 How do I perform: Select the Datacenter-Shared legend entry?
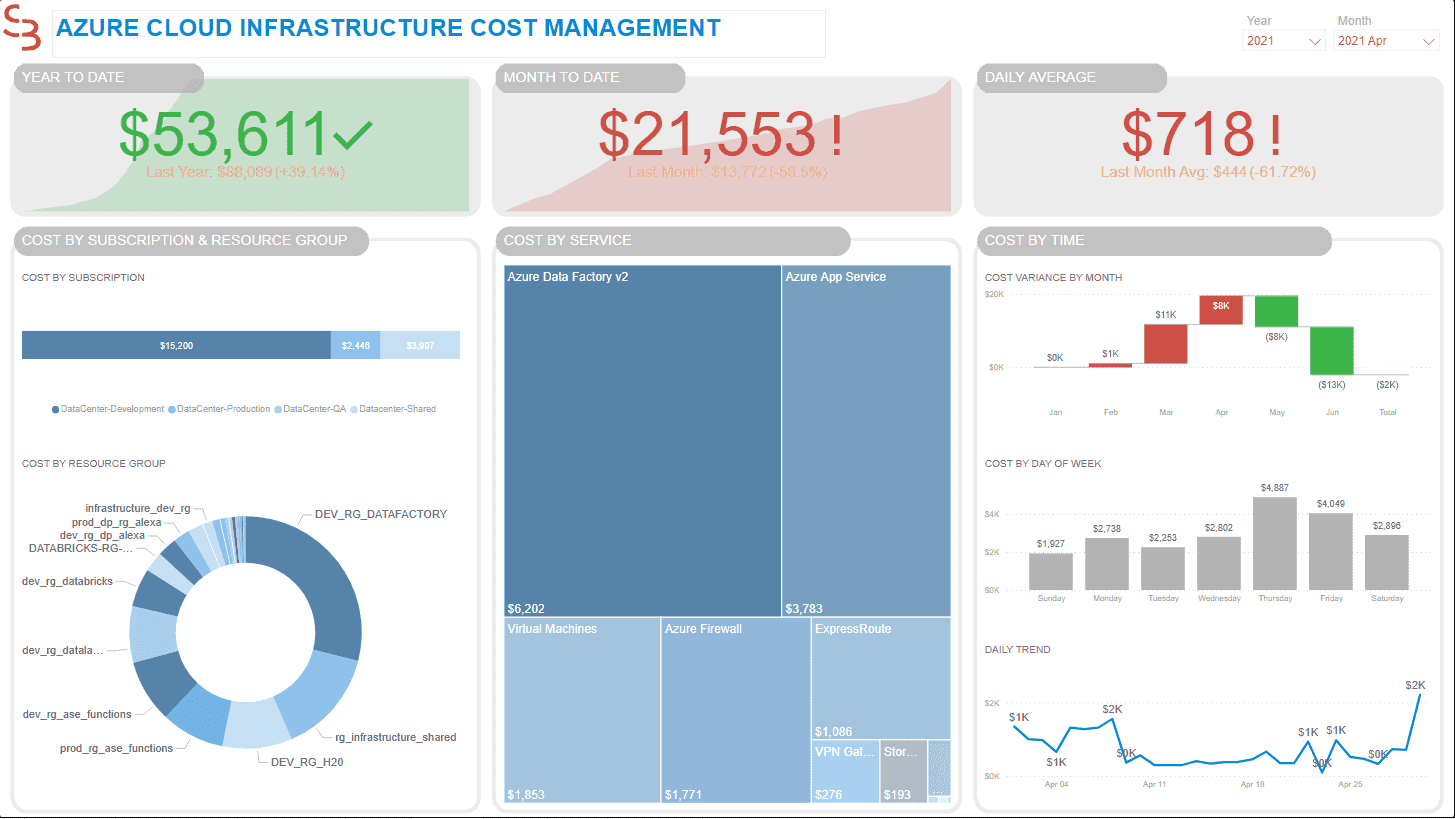pyautogui.click(x=392, y=409)
